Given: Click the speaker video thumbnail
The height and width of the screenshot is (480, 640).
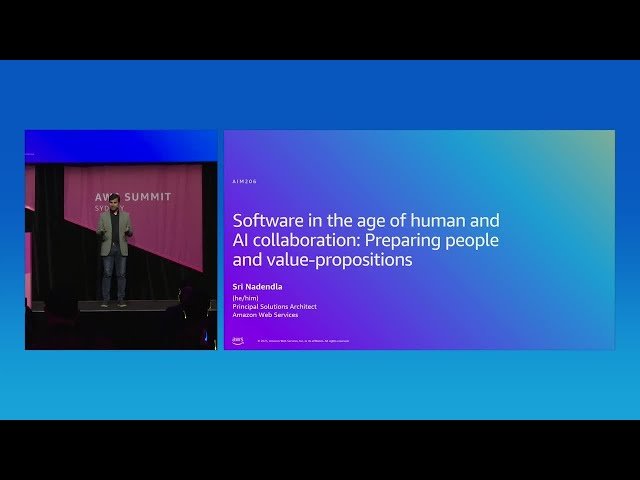Looking at the screenshot, I should pyautogui.click(x=121, y=240).
